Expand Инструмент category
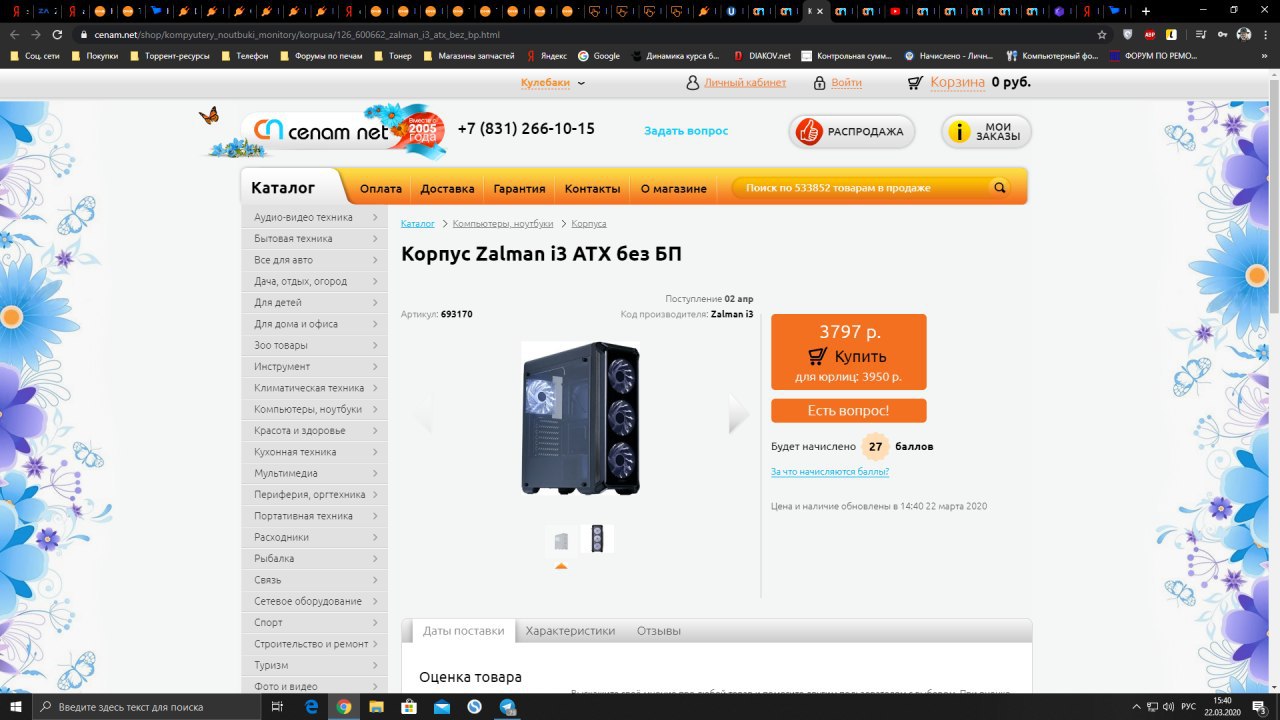The image size is (1280, 720). click(x=314, y=366)
